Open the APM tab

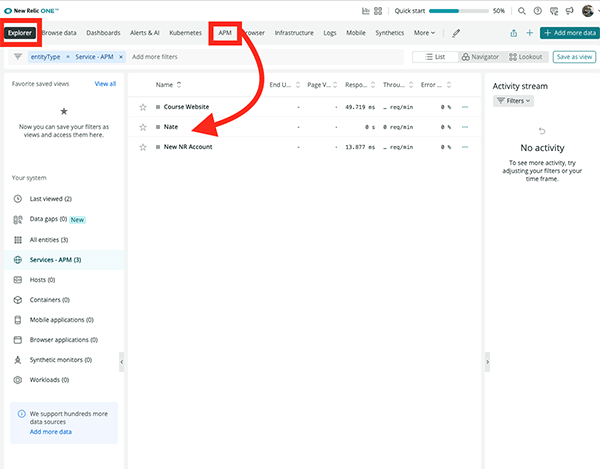[x=225, y=33]
